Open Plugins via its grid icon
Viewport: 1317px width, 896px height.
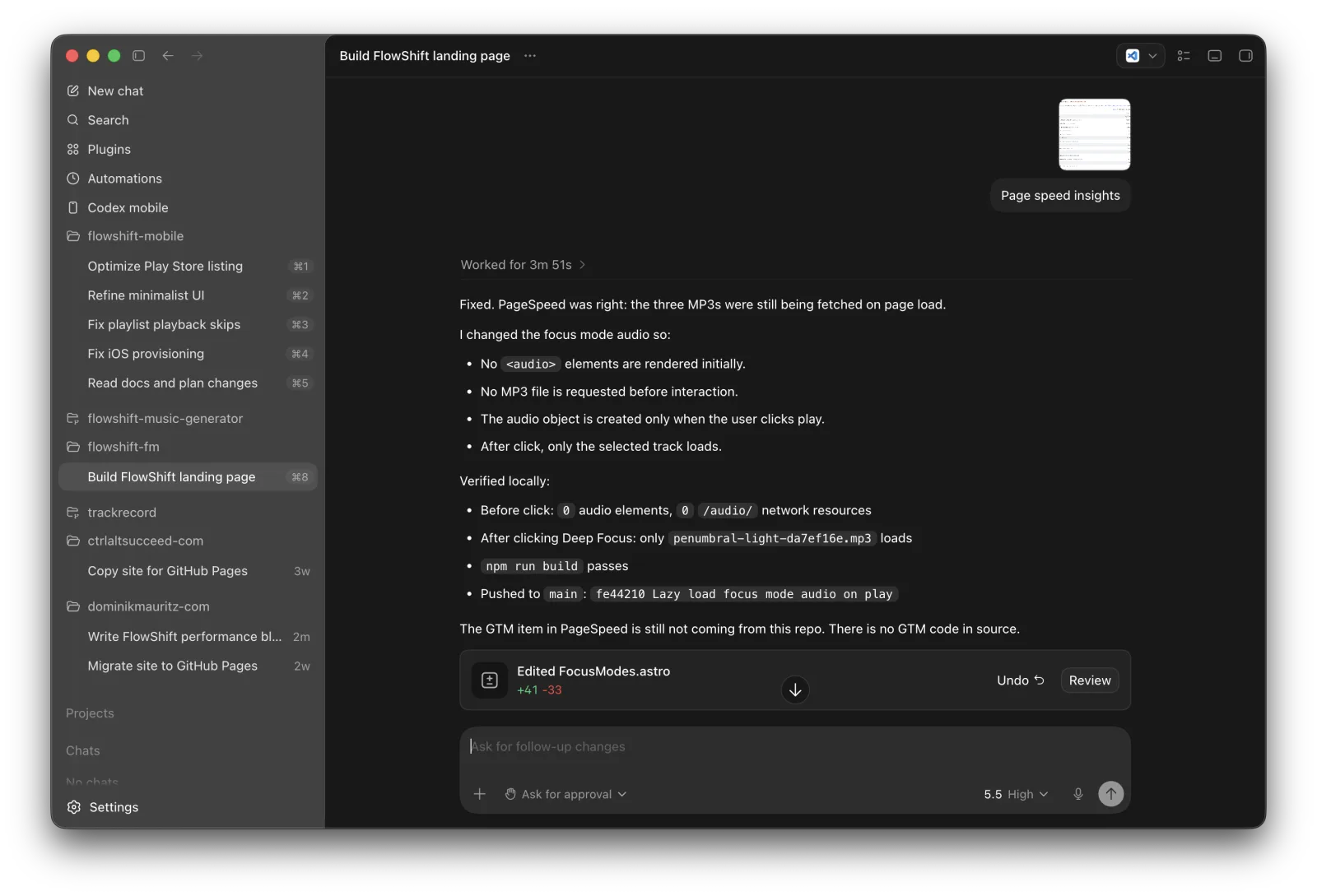72,149
